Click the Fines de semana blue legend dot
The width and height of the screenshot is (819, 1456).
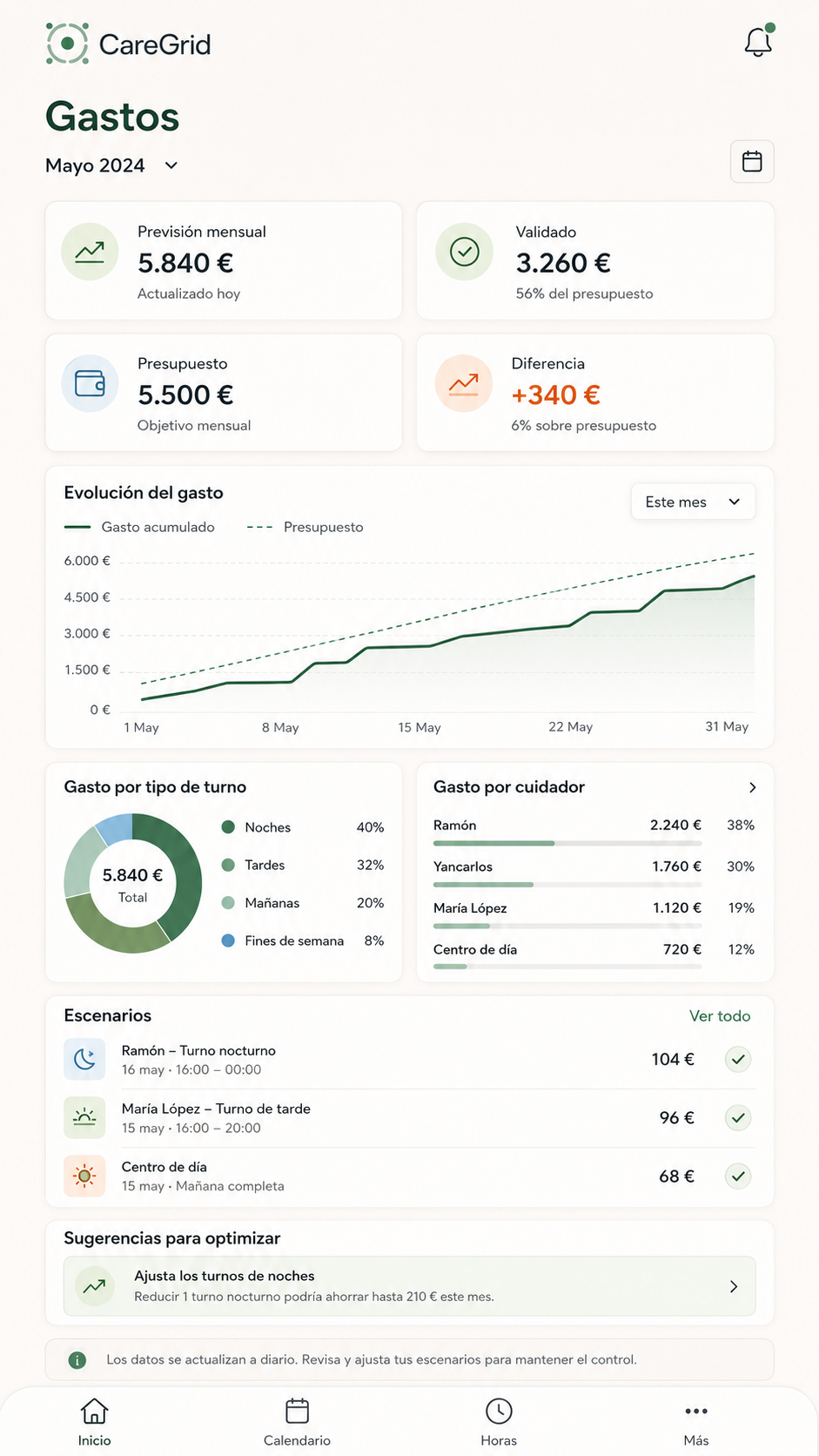[x=228, y=940]
